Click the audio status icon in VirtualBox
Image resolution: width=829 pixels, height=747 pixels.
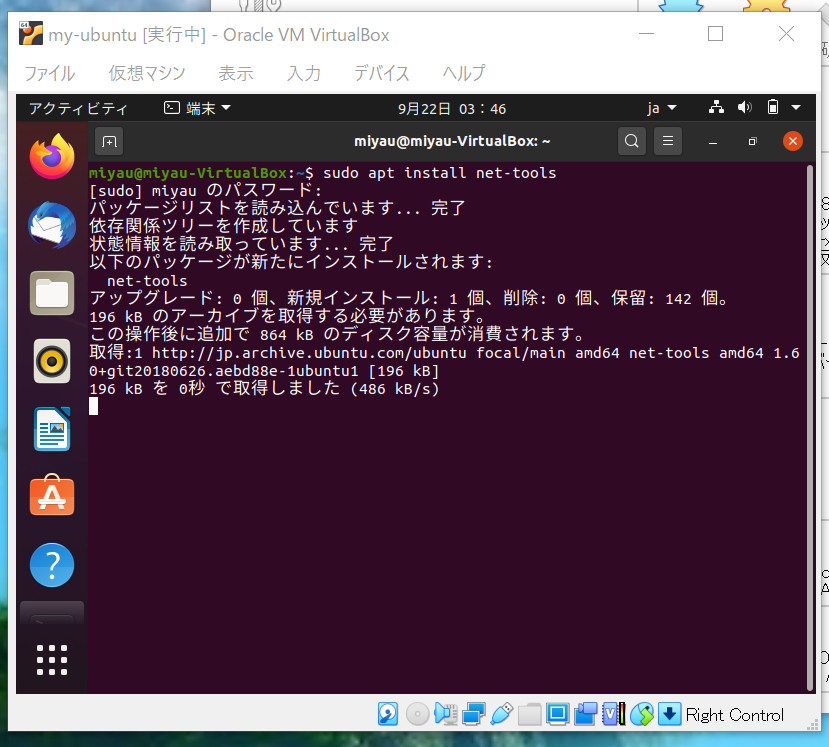tap(446, 714)
